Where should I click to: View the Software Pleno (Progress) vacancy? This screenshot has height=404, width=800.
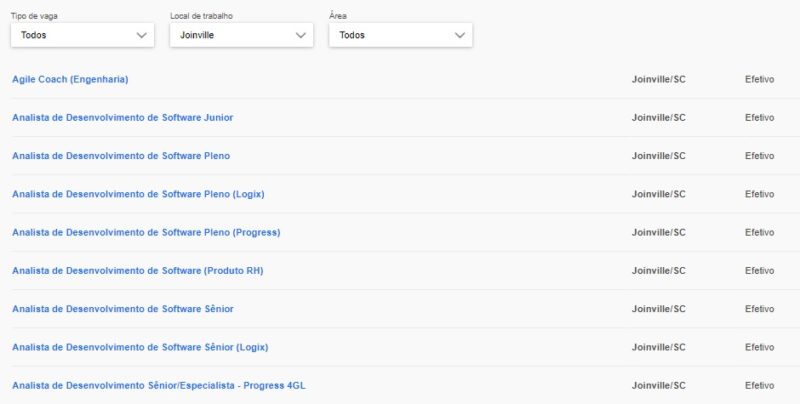tap(146, 232)
